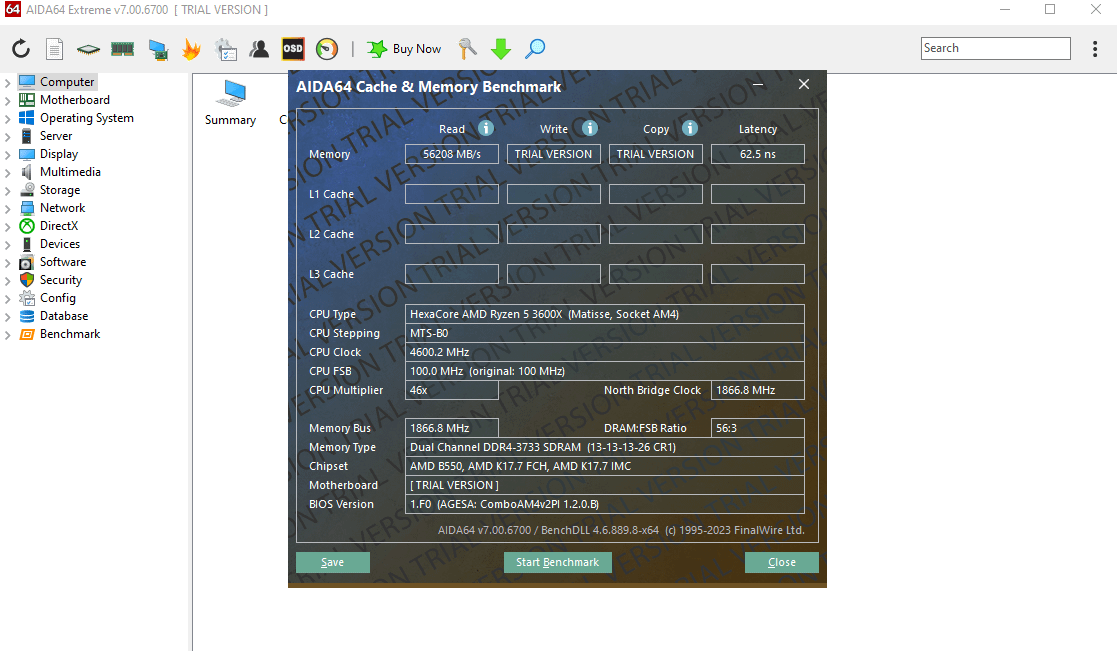Expand the Network tree node arrow
1117x651 pixels.
click(8, 209)
